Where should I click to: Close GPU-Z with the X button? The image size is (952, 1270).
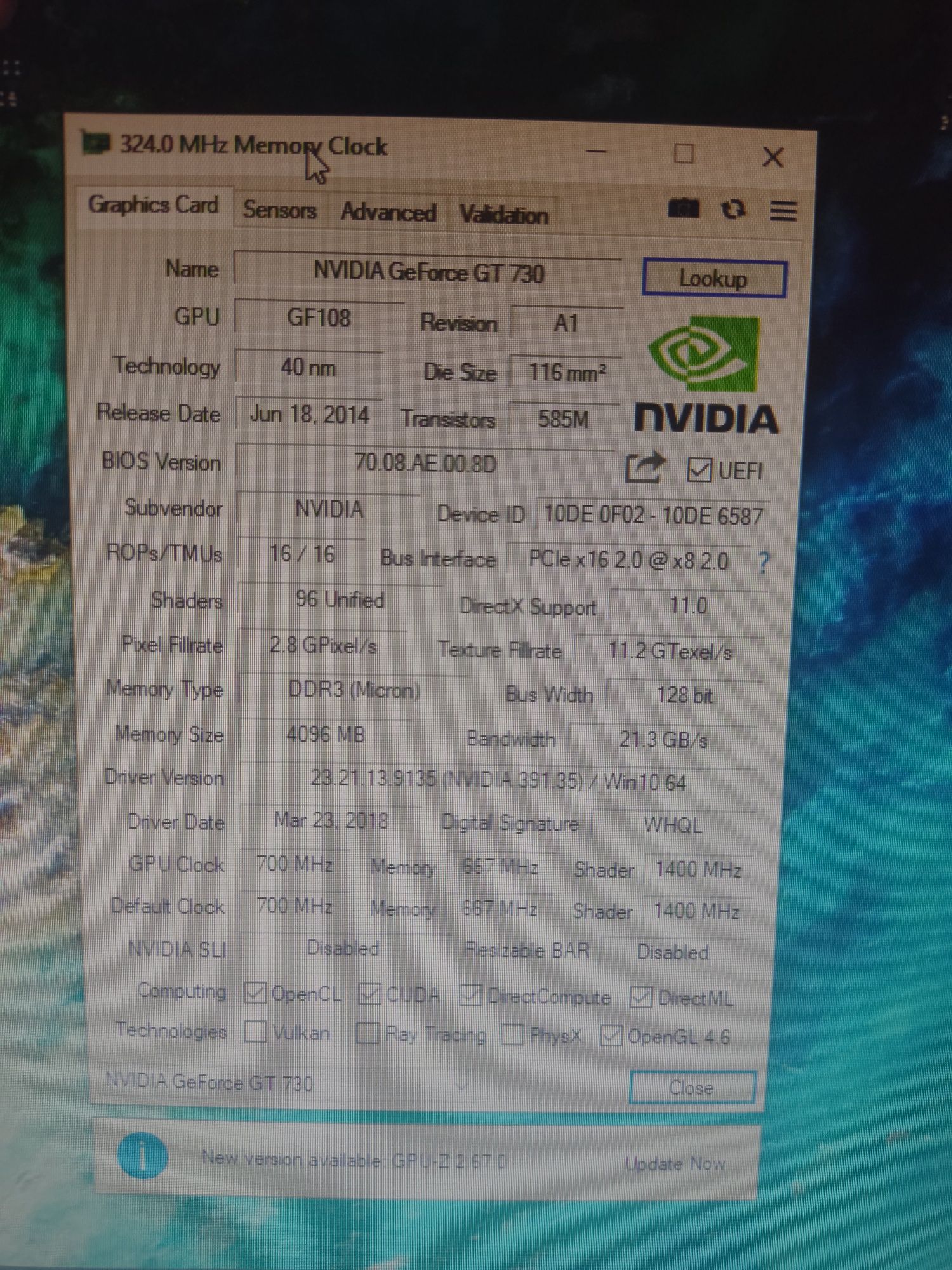coord(773,157)
